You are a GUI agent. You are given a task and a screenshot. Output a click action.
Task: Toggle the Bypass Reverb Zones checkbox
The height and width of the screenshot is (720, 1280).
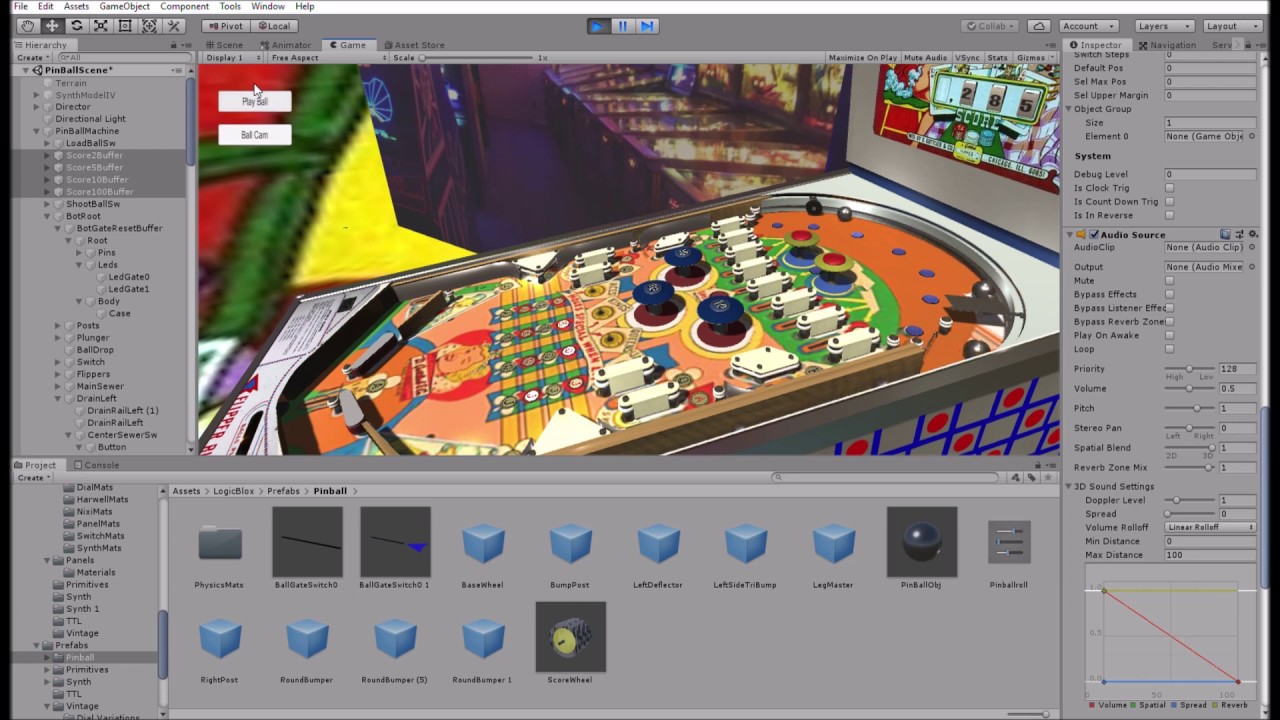(x=1169, y=322)
